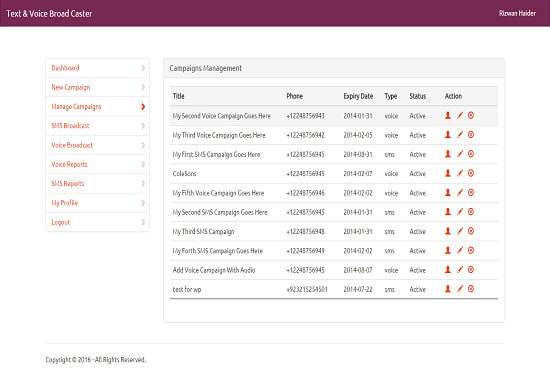The height and width of the screenshot is (370, 550).
Task: Open SMS Reports sidebar item
Action: coord(98,184)
